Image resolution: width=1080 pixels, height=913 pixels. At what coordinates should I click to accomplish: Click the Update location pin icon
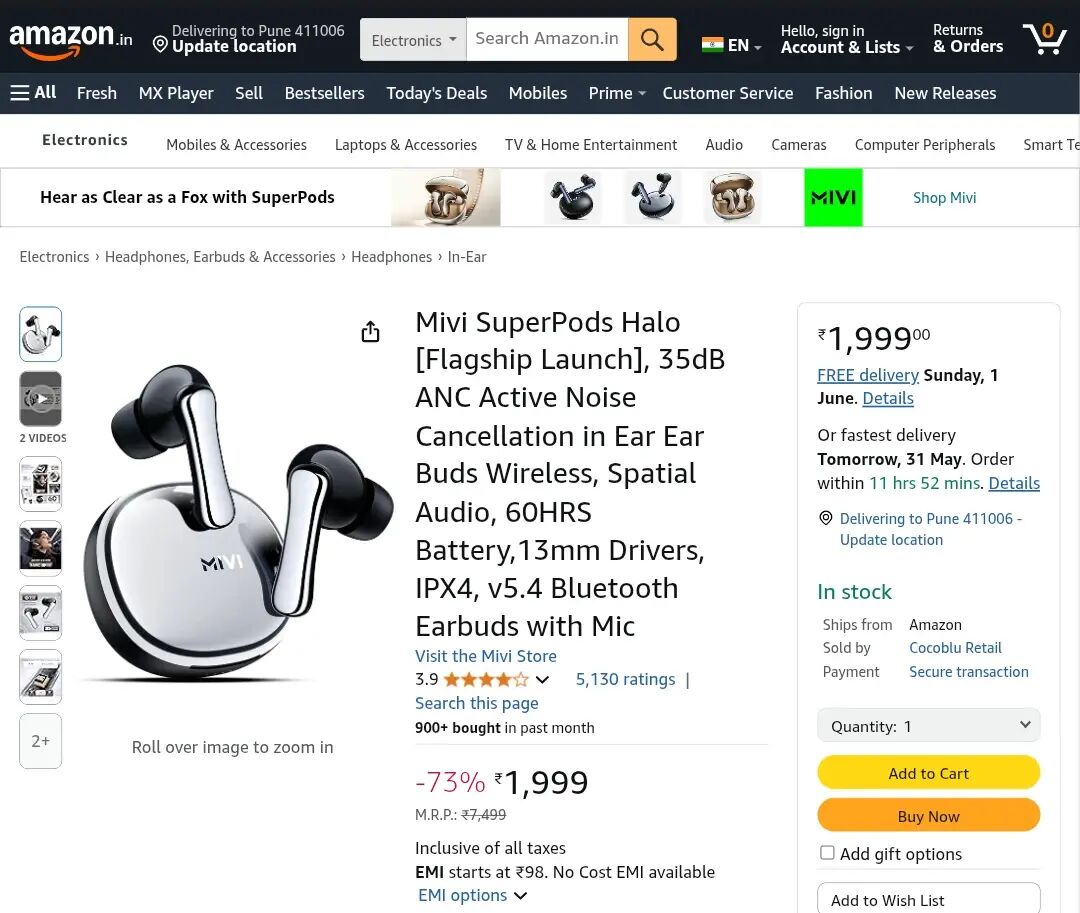[x=160, y=44]
